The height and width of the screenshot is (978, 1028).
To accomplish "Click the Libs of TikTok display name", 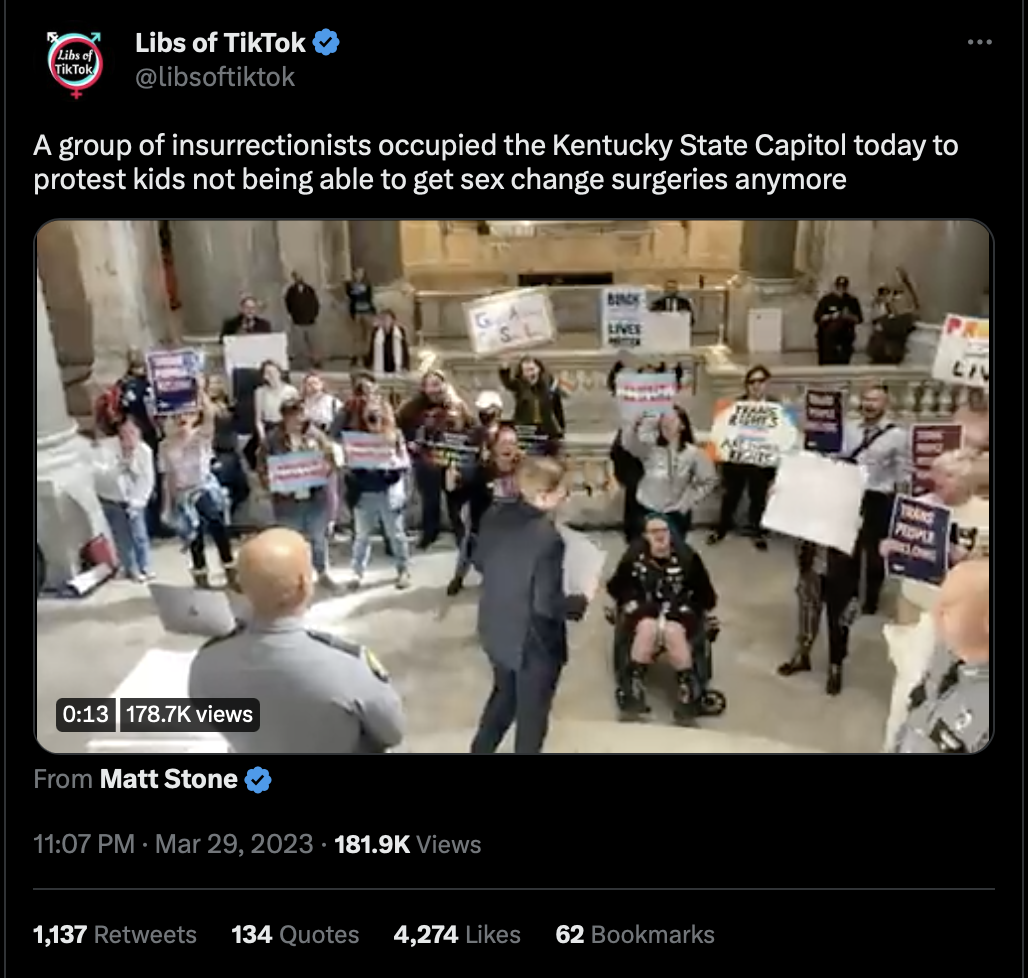I will pos(220,43).
